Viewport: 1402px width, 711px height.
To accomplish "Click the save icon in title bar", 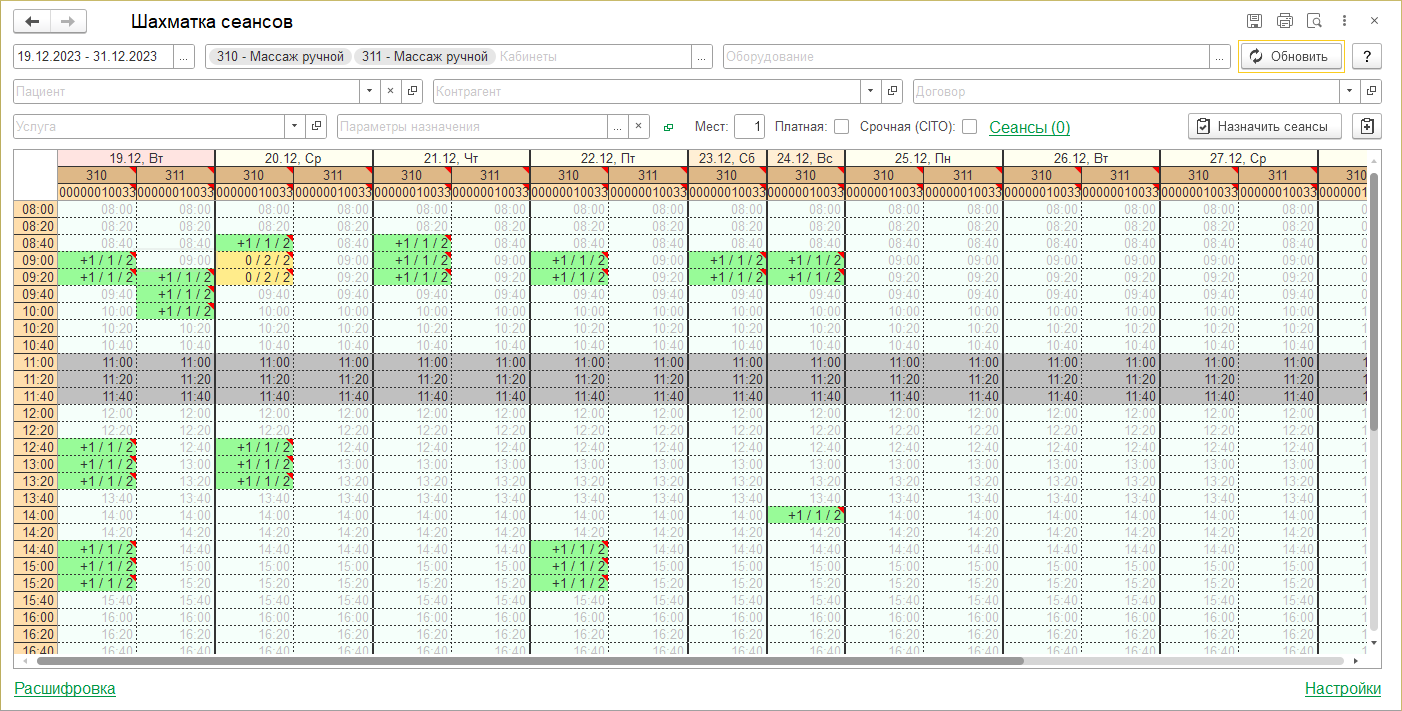I will (x=1254, y=21).
